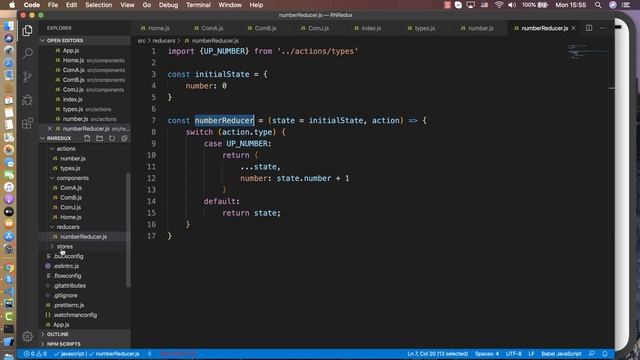Click src in the breadcrumb path
The width and height of the screenshot is (640, 360).
(142, 41)
